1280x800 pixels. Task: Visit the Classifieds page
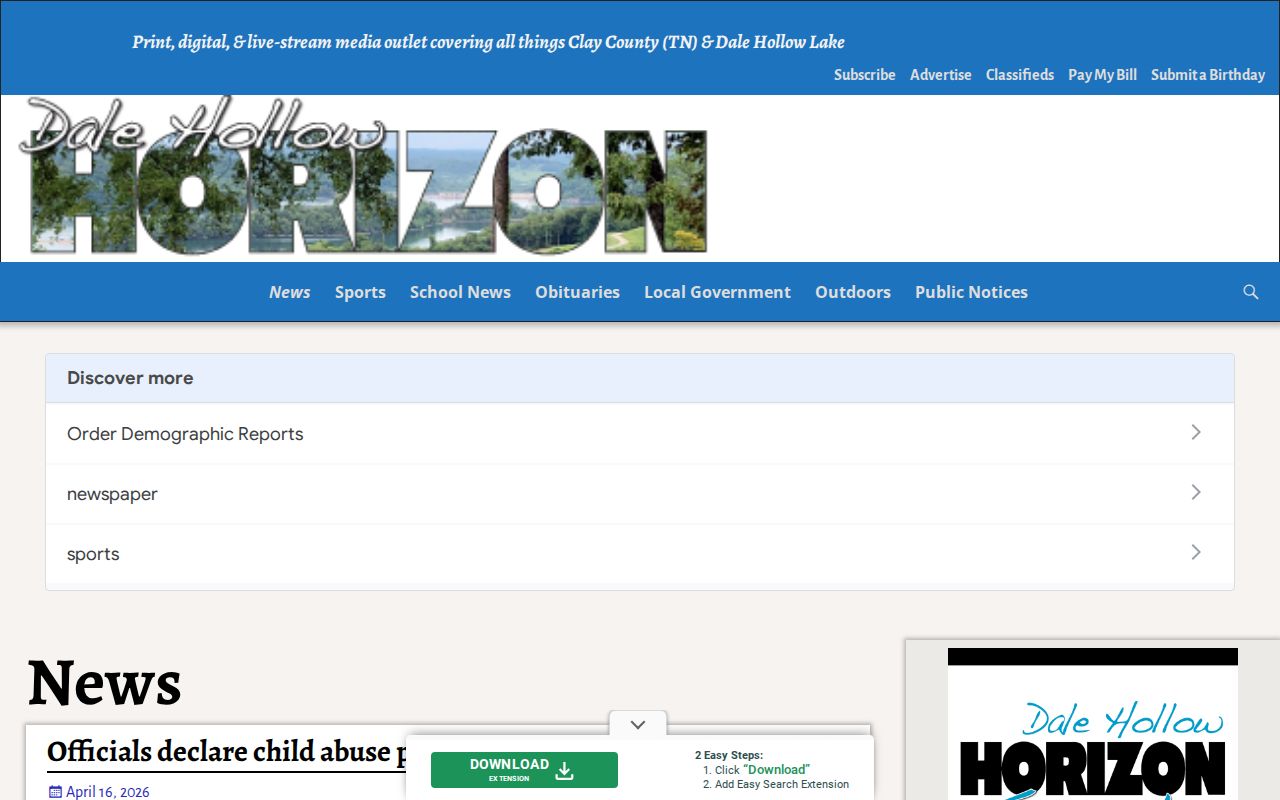[1020, 75]
